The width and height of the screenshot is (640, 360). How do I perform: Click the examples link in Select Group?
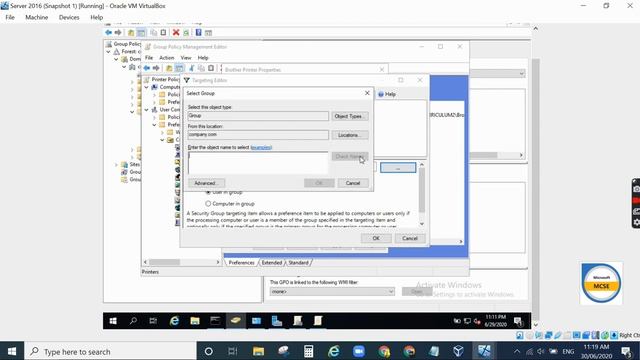pyautogui.click(x=261, y=147)
